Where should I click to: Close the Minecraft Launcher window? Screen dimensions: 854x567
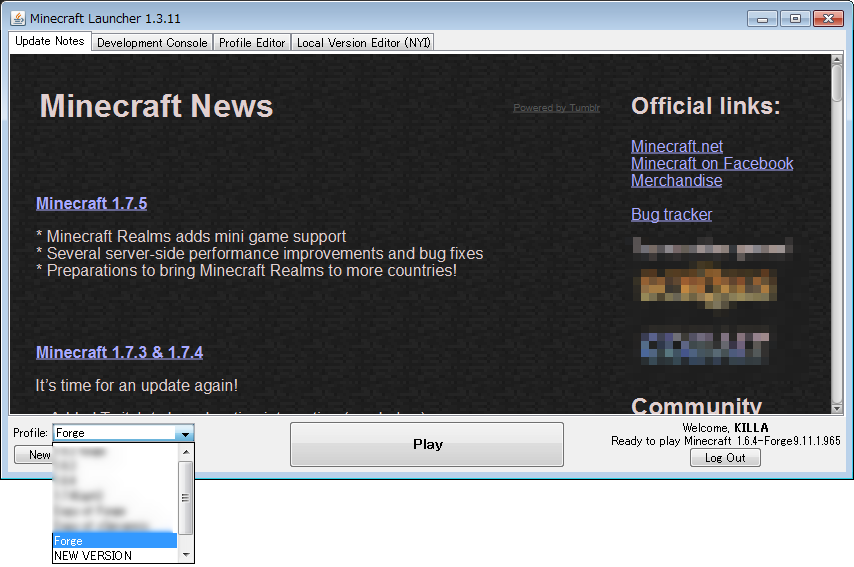[x=828, y=18]
